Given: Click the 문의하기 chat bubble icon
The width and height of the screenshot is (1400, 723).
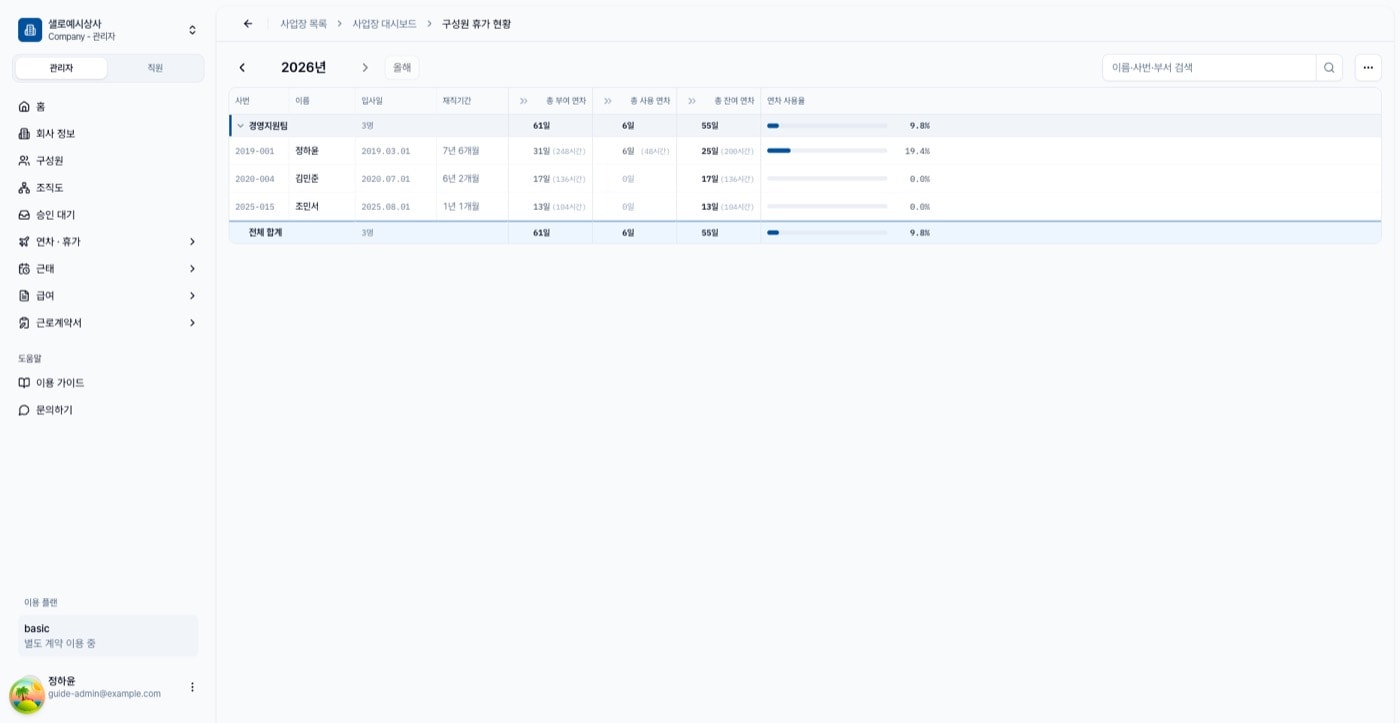Looking at the screenshot, I should (x=24, y=410).
